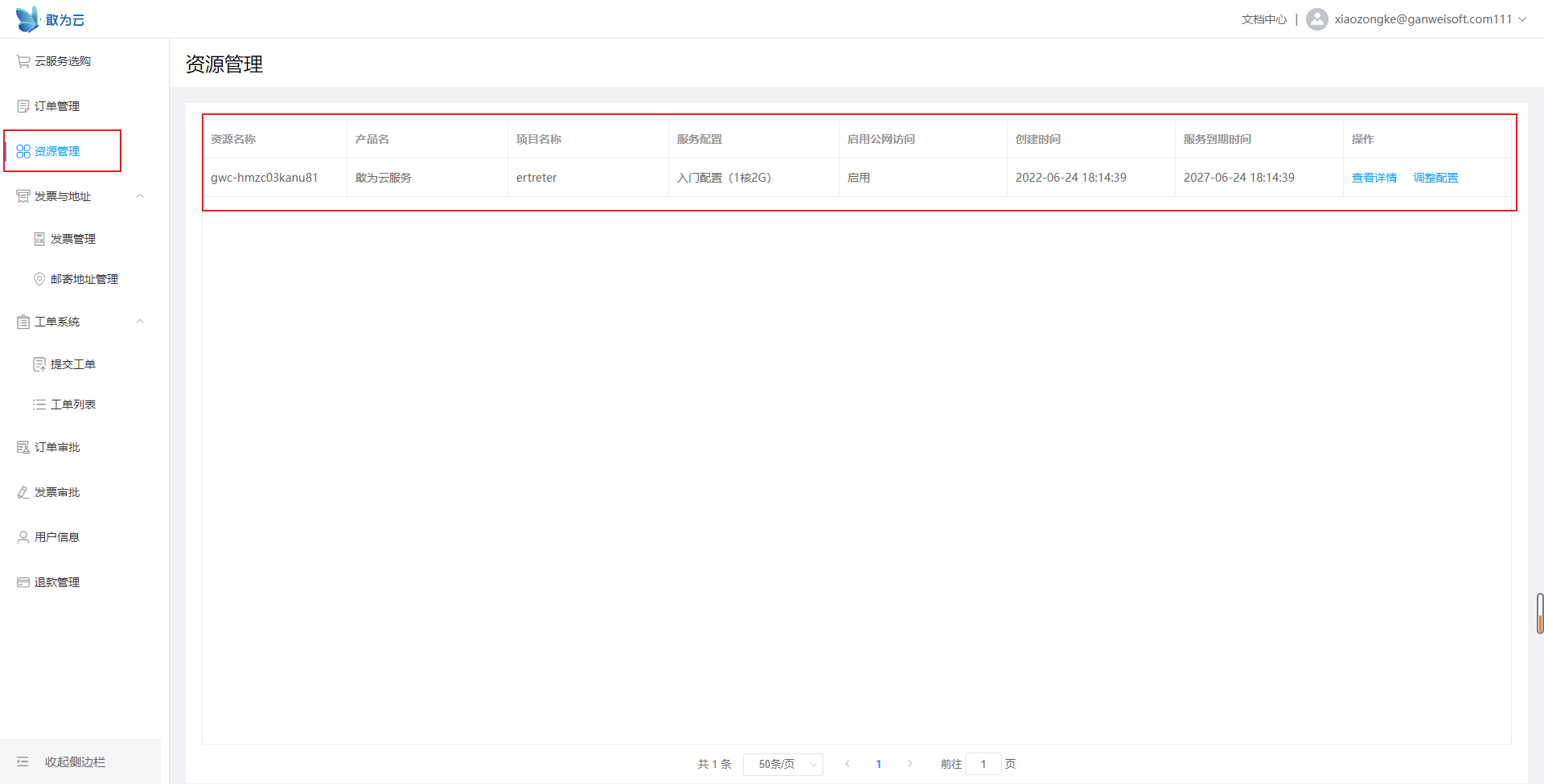Image resolution: width=1544 pixels, height=784 pixels.
Task: Click 调整配置 link for gwc-hmzc03kanu81
Action: coord(1435,178)
